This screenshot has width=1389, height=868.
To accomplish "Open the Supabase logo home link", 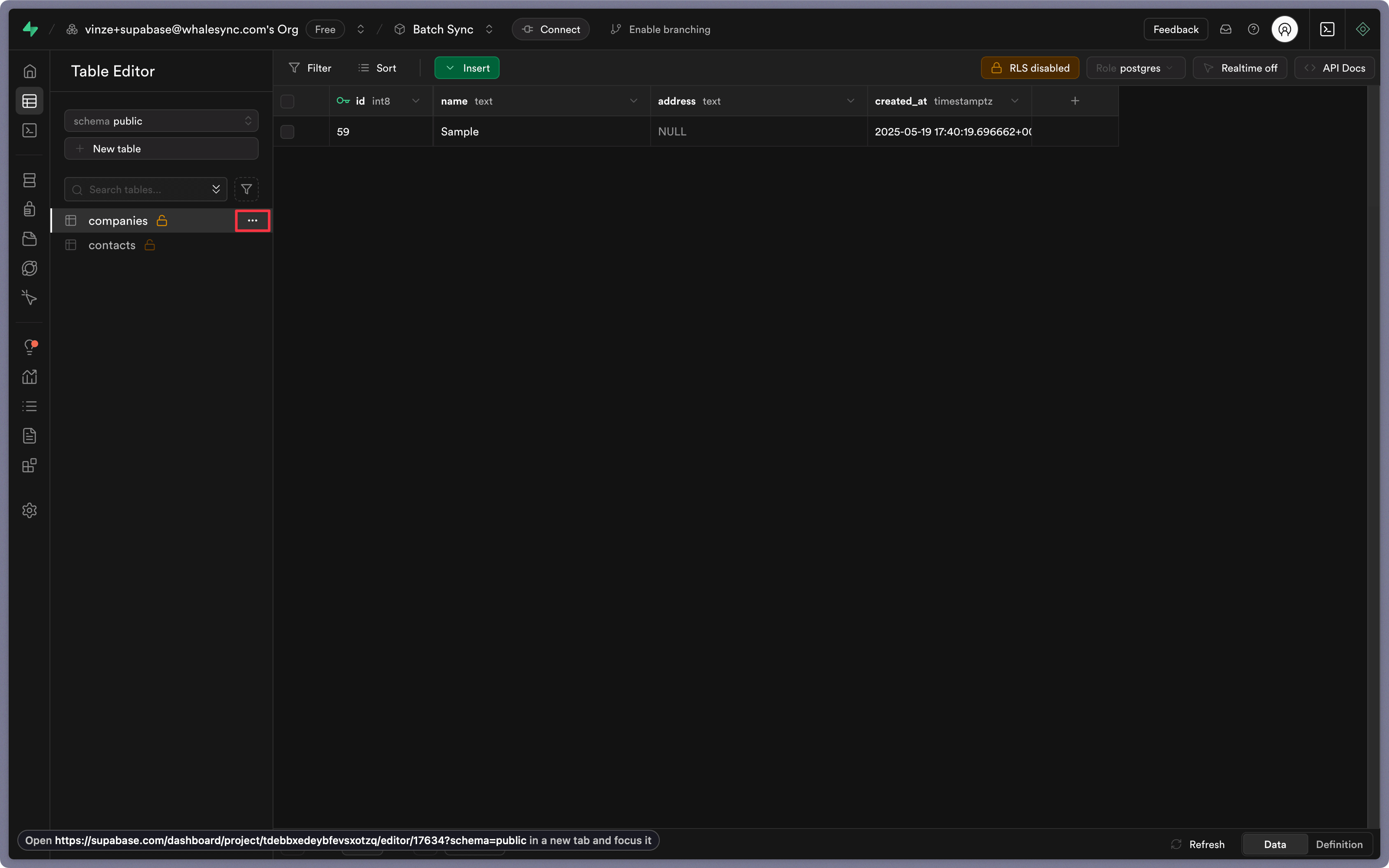I will 30,29.
